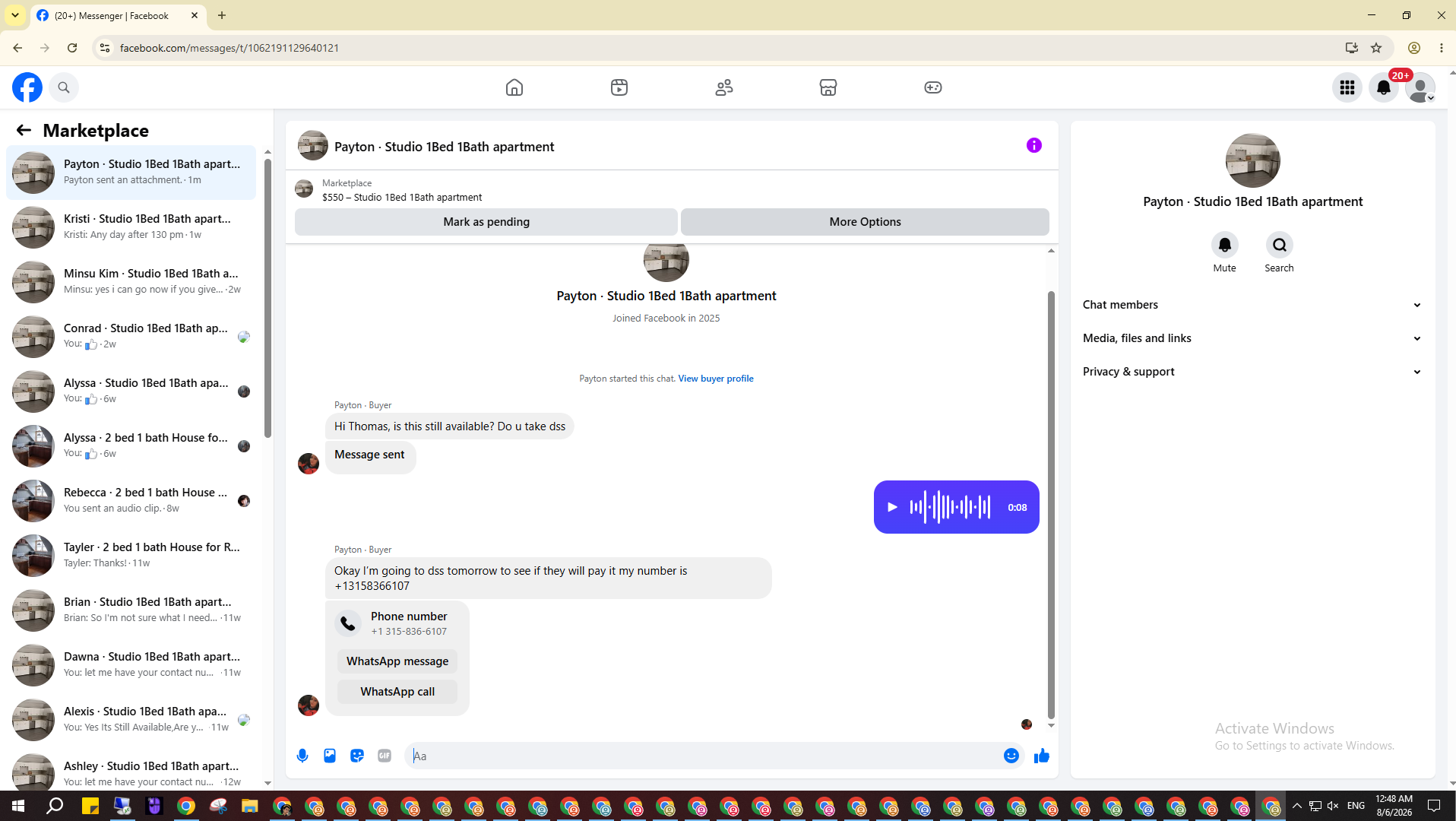The height and width of the screenshot is (821, 1456).
Task: Open Alyssa 2 bed 1 bath House conversation
Action: coord(131,446)
